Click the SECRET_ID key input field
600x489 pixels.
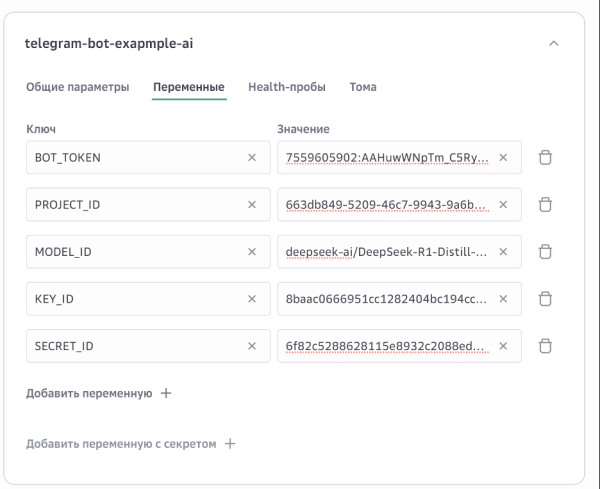135,346
